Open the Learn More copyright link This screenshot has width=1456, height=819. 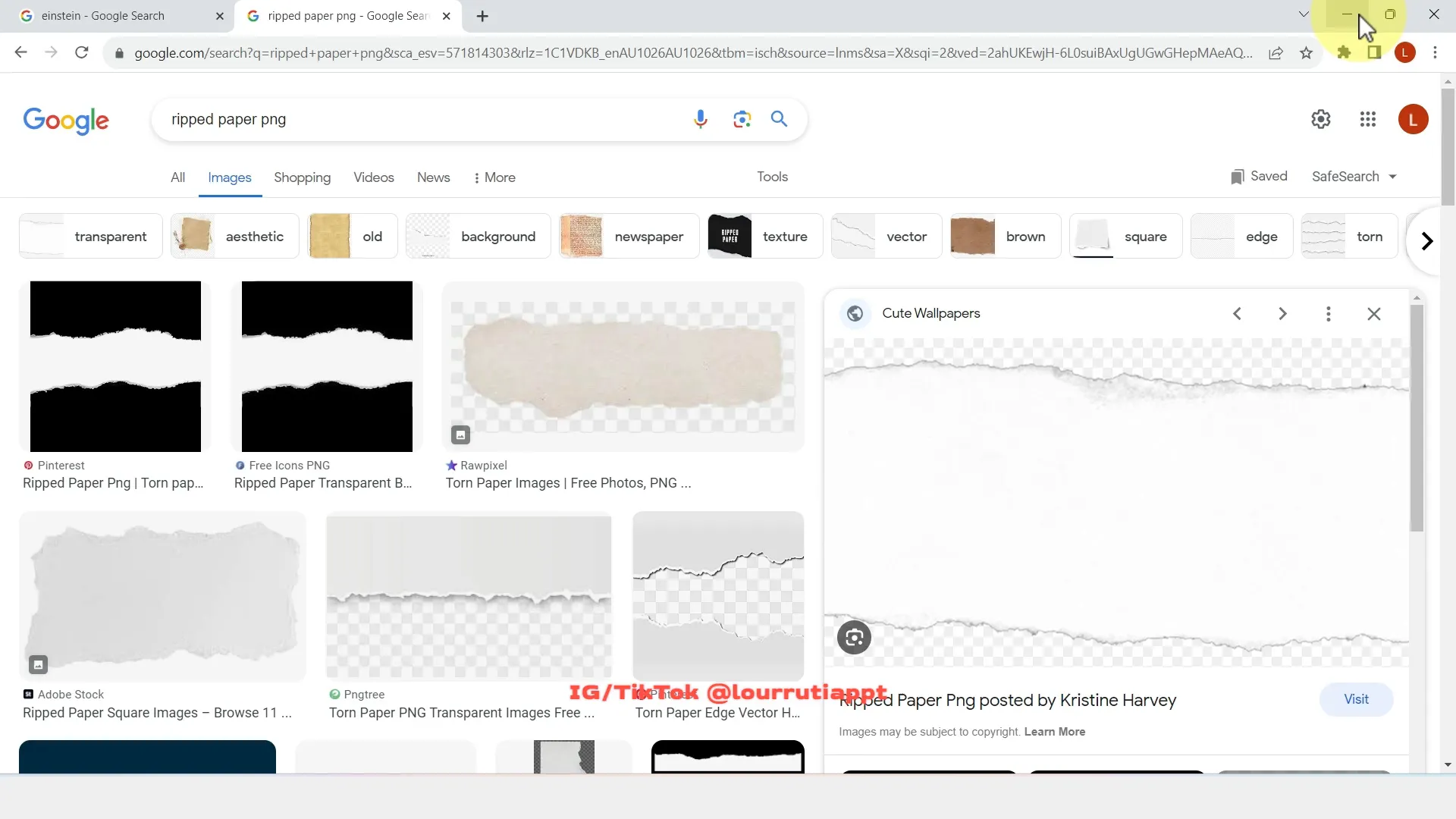pos(1054,732)
